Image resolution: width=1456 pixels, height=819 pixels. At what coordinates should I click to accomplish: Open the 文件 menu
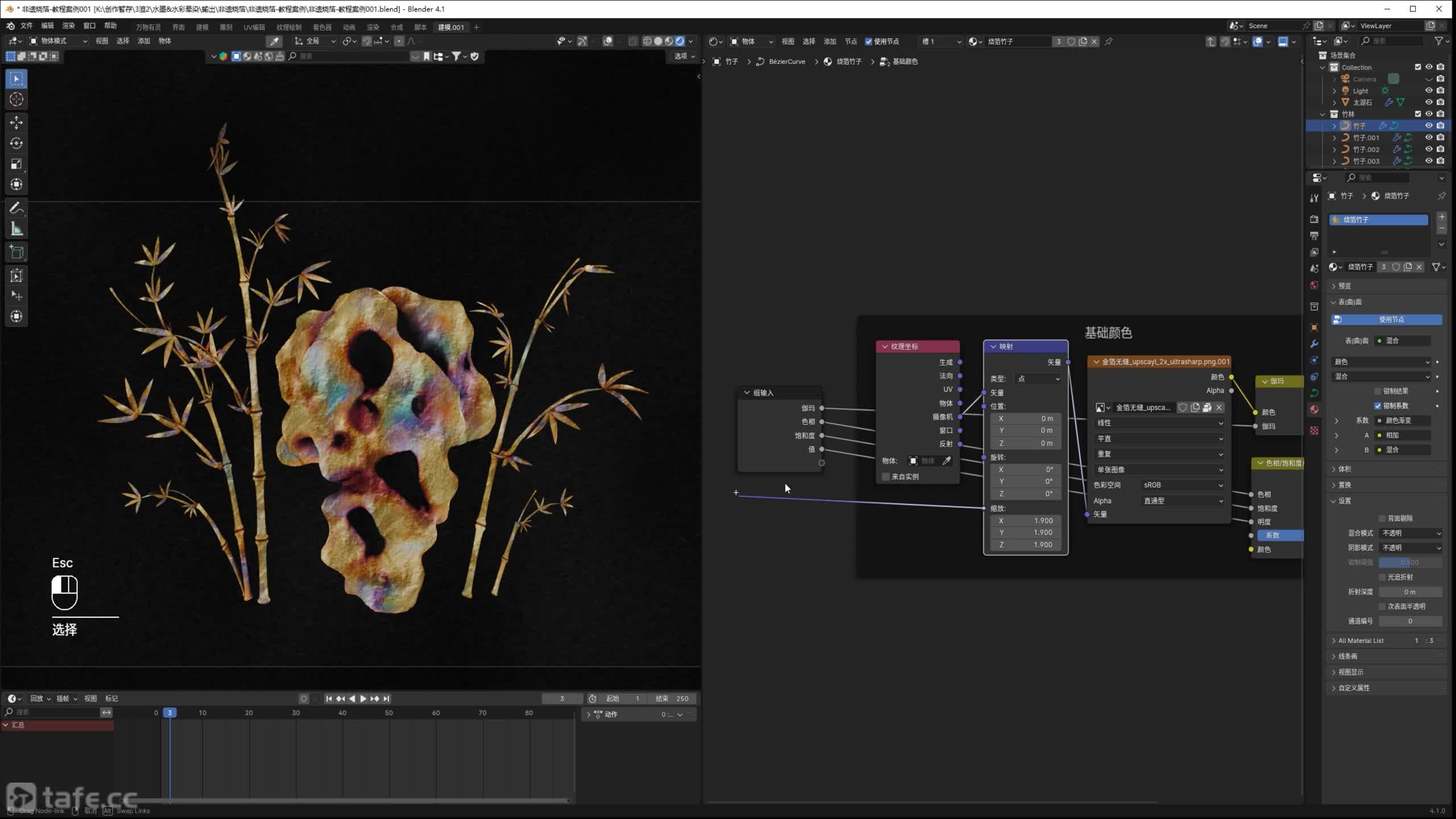point(27,26)
